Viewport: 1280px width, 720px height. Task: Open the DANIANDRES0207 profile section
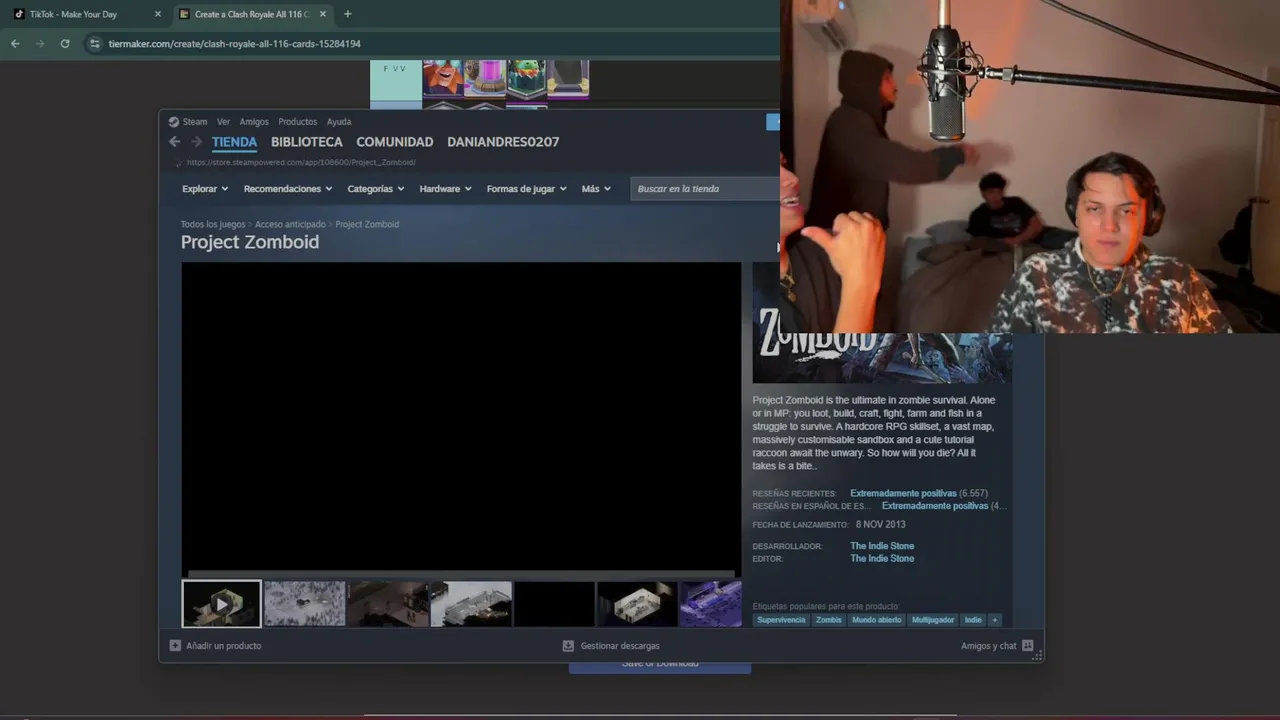pyautogui.click(x=503, y=142)
